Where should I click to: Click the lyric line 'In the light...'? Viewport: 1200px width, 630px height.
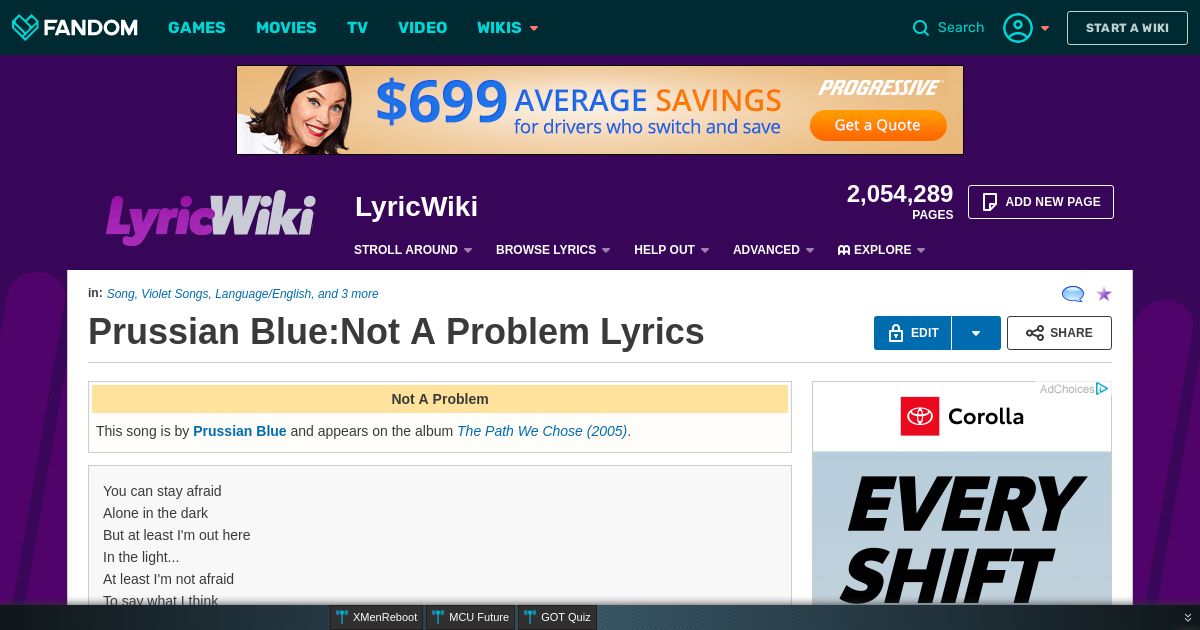pos(141,557)
